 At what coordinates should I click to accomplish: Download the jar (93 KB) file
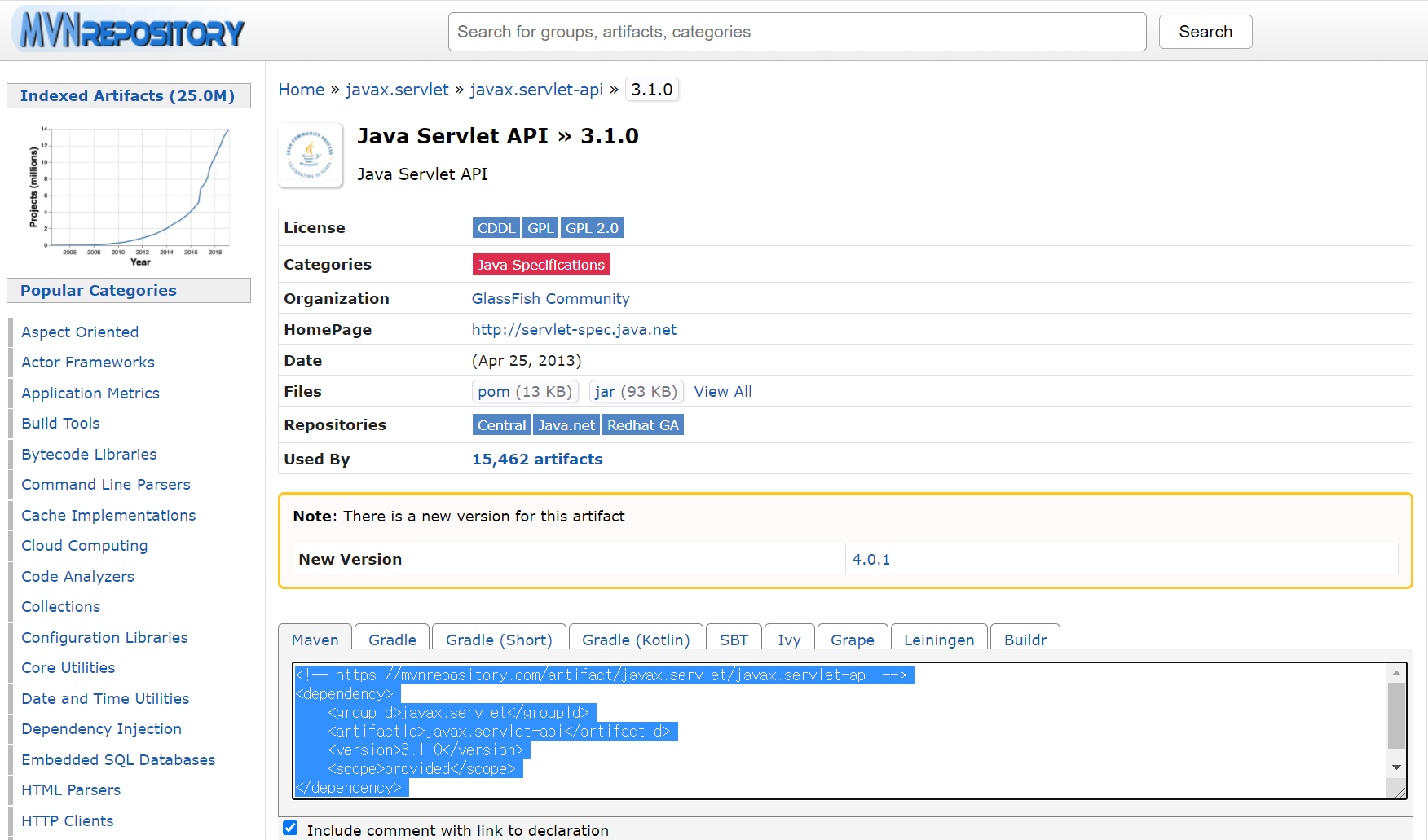pyautogui.click(x=636, y=392)
